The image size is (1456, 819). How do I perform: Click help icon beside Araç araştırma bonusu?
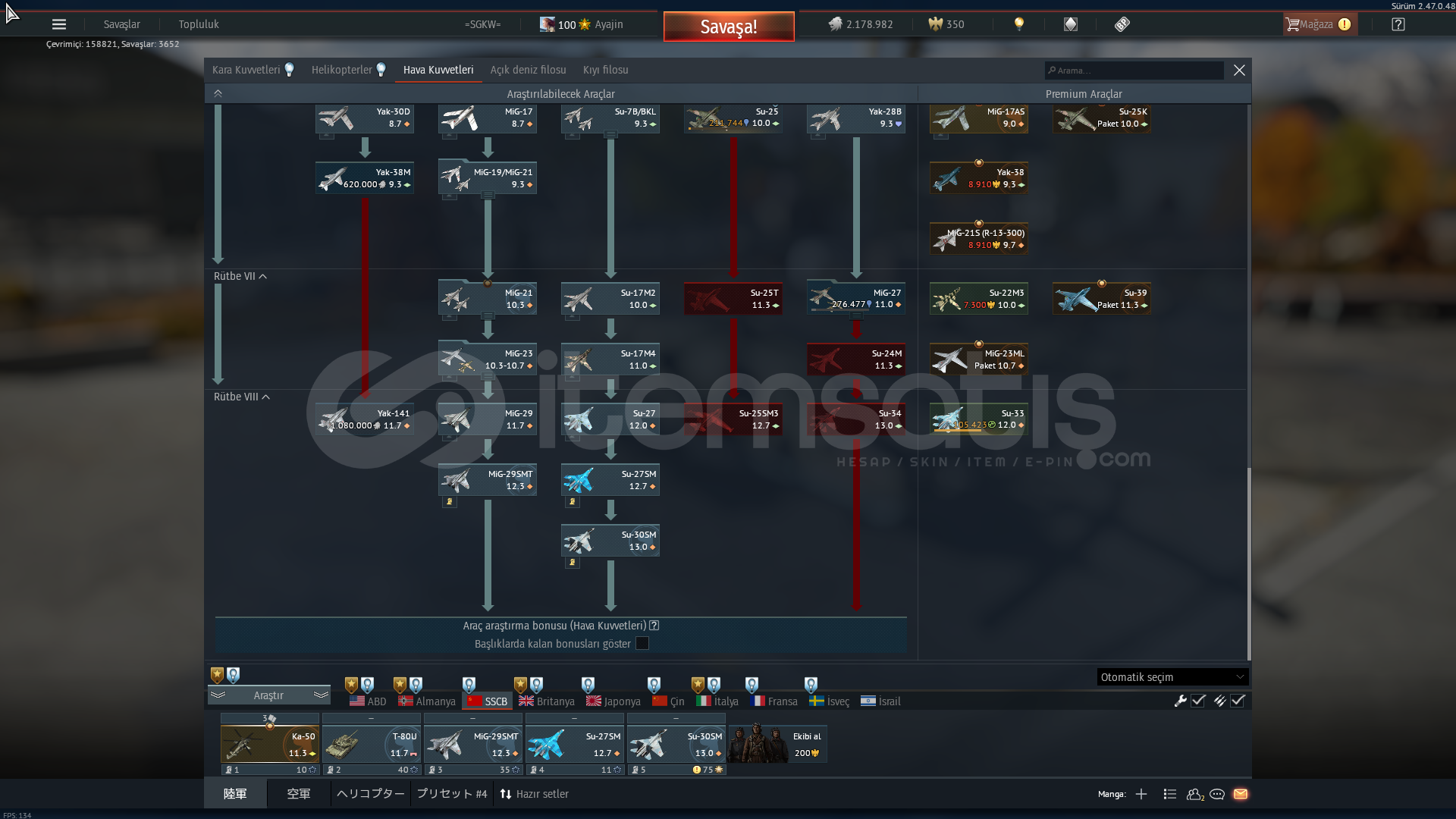(x=654, y=626)
